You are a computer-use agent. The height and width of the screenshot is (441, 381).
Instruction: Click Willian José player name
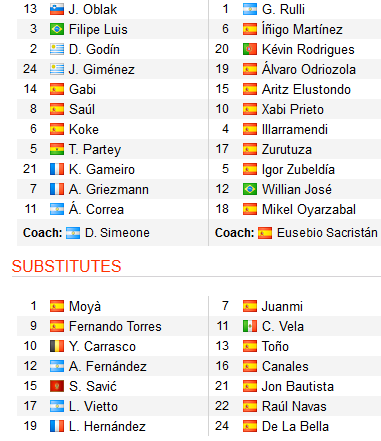[x=297, y=189]
